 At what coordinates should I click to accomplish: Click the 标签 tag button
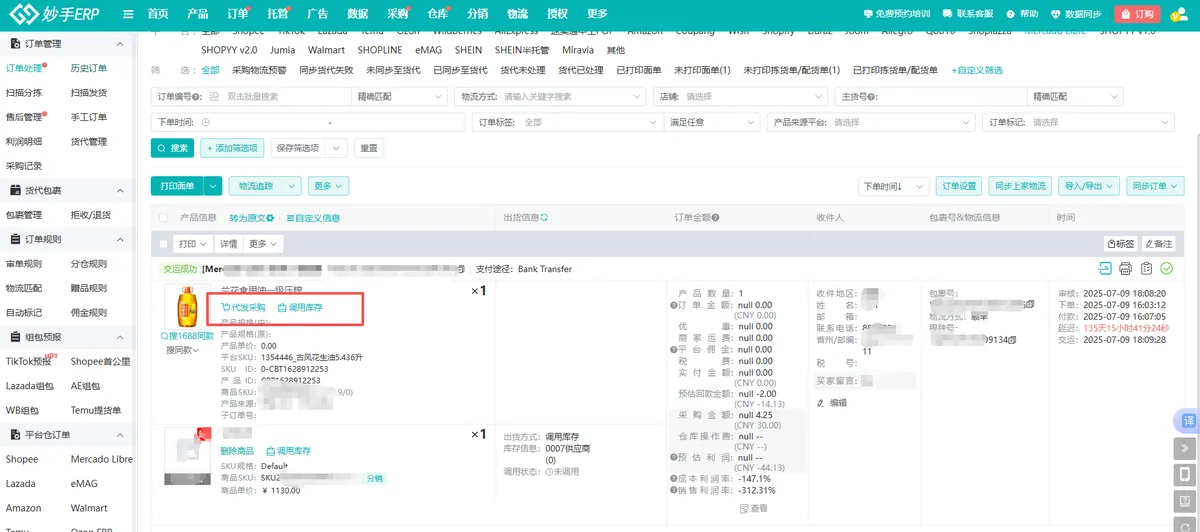click(x=1121, y=244)
